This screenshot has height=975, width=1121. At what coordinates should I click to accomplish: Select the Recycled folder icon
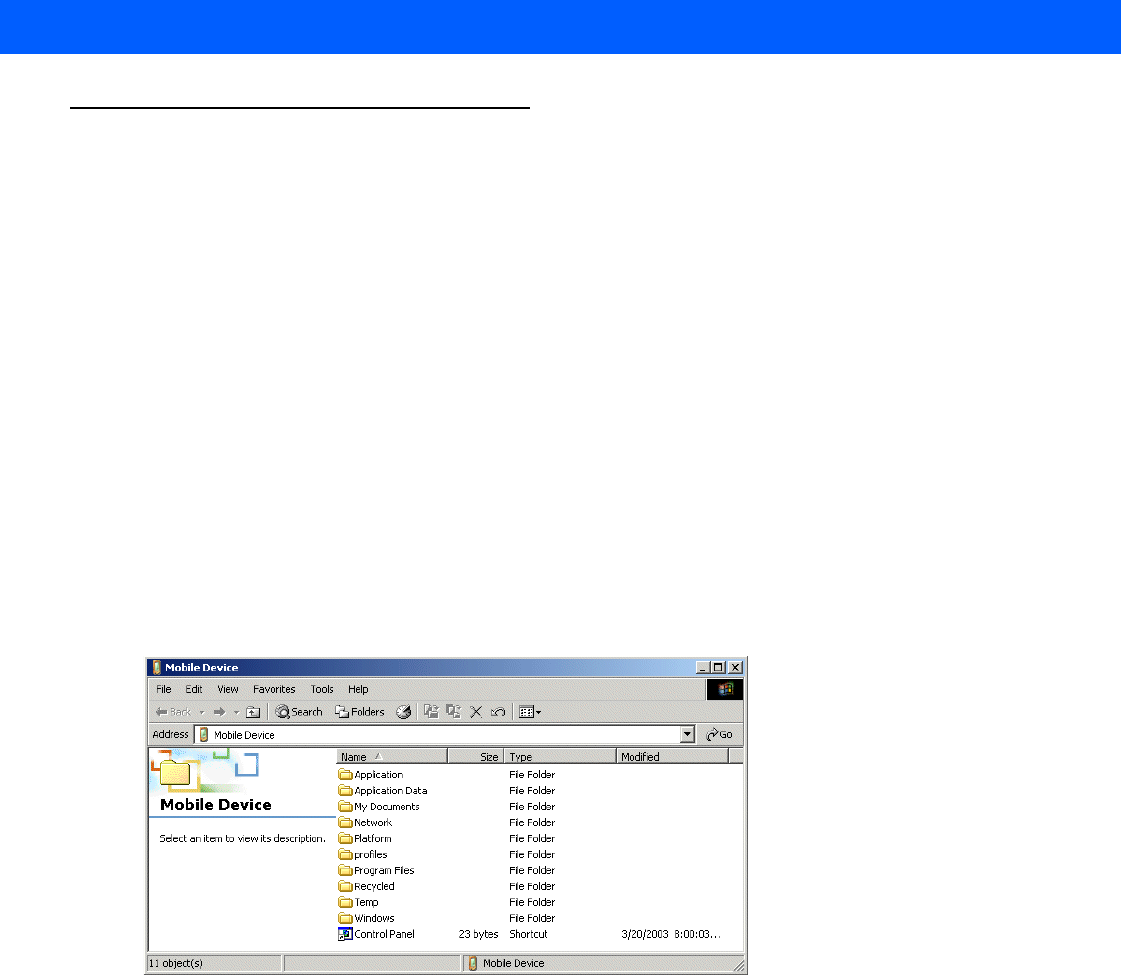(345, 886)
